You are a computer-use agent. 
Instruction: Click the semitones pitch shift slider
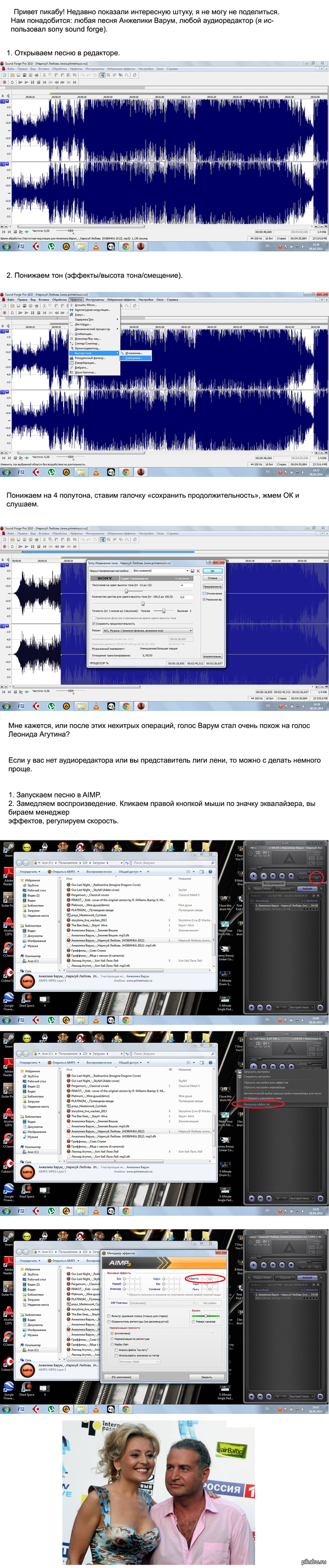(x=126, y=591)
